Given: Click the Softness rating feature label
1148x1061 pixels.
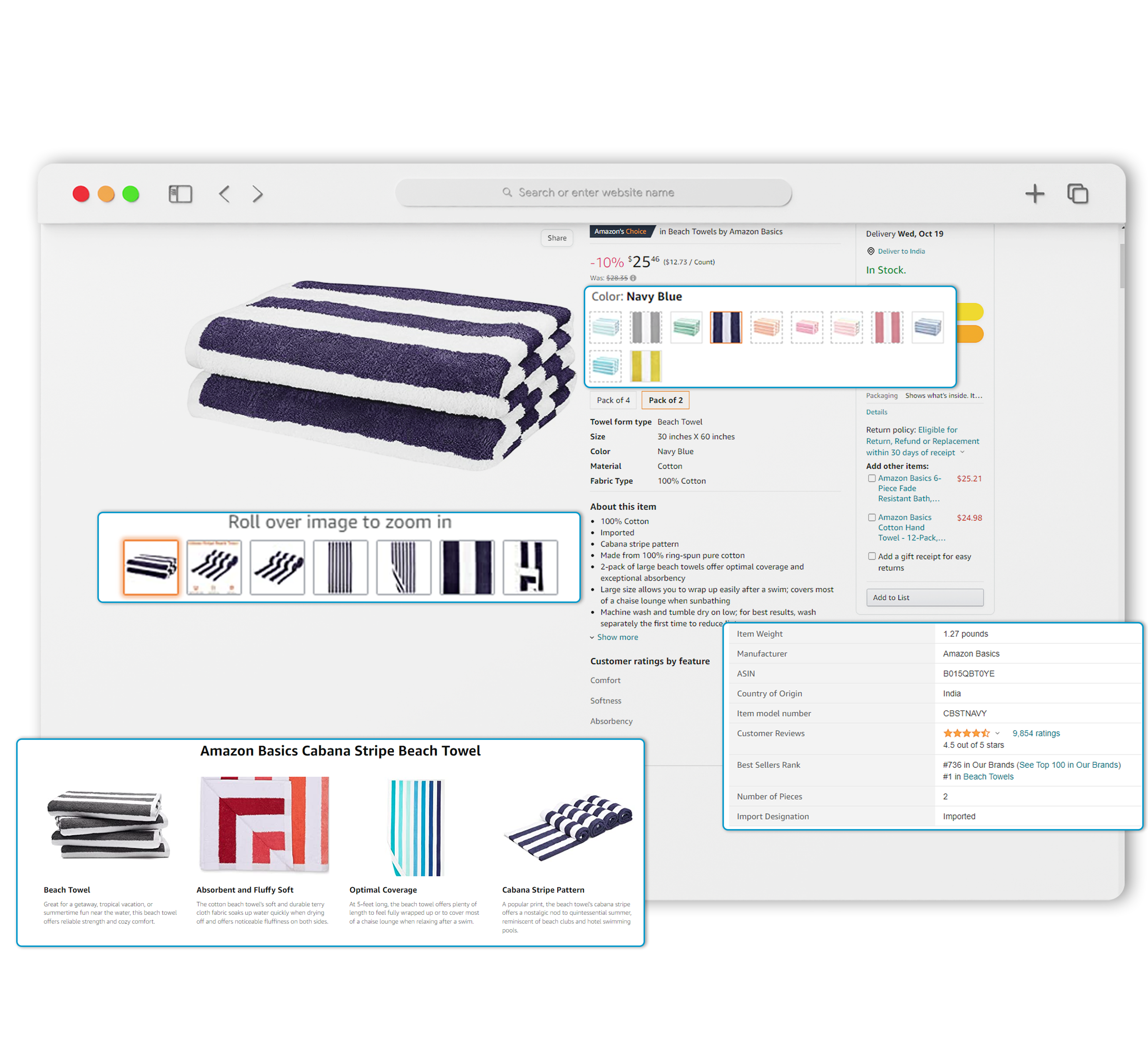Looking at the screenshot, I should click(605, 701).
